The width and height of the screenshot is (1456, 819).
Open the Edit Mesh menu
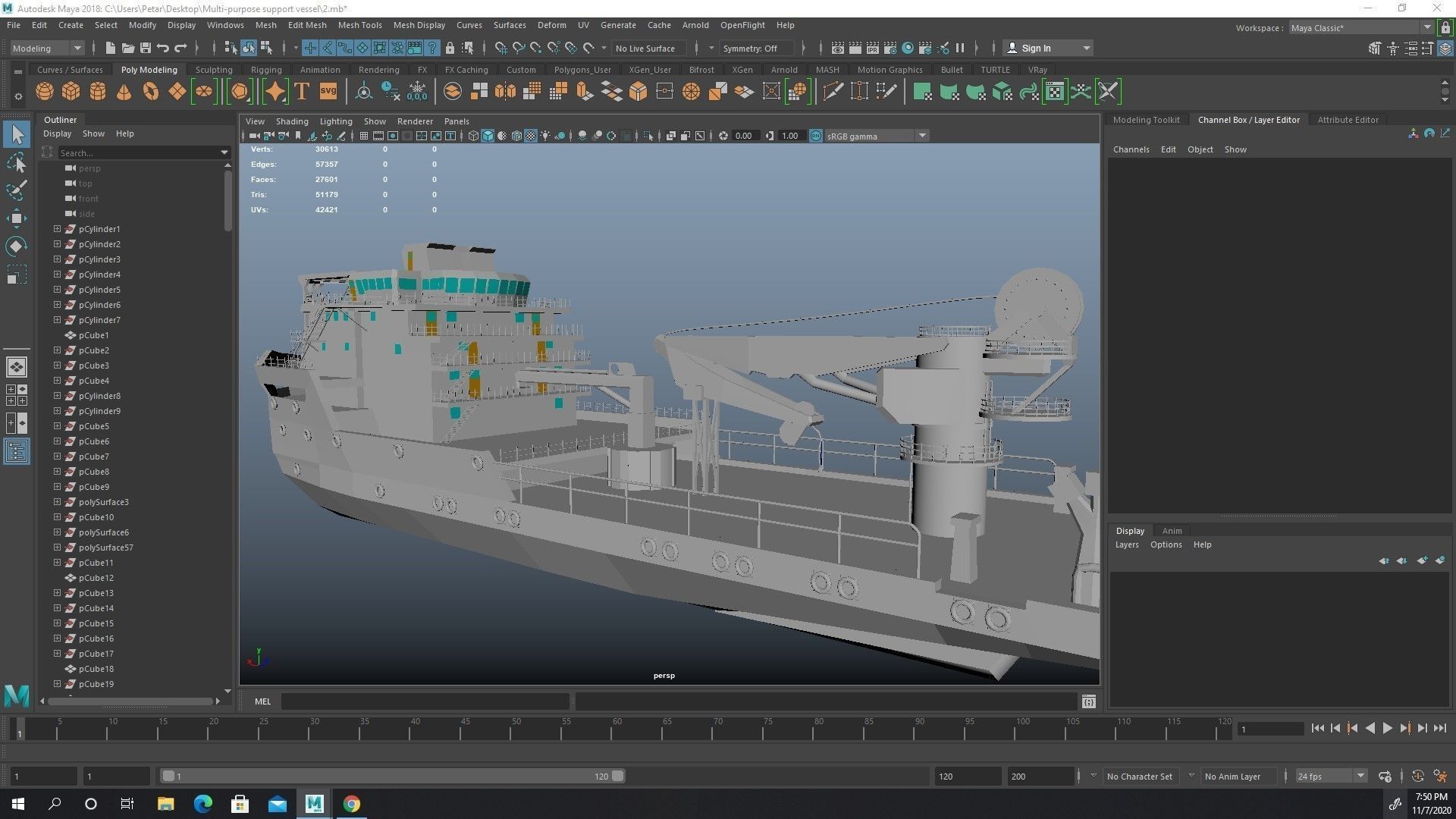[307, 25]
